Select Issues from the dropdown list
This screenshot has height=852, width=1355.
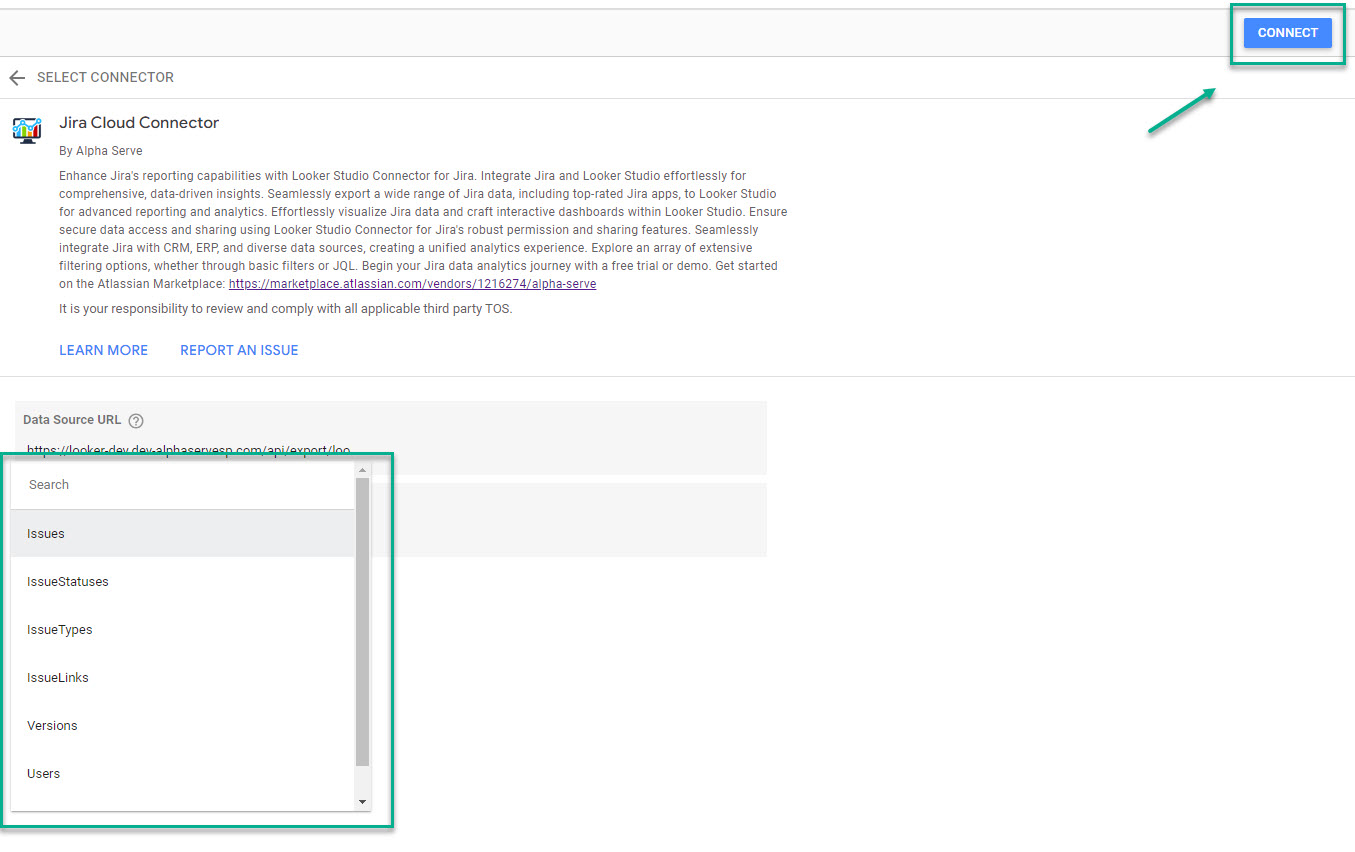pos(46,534)
